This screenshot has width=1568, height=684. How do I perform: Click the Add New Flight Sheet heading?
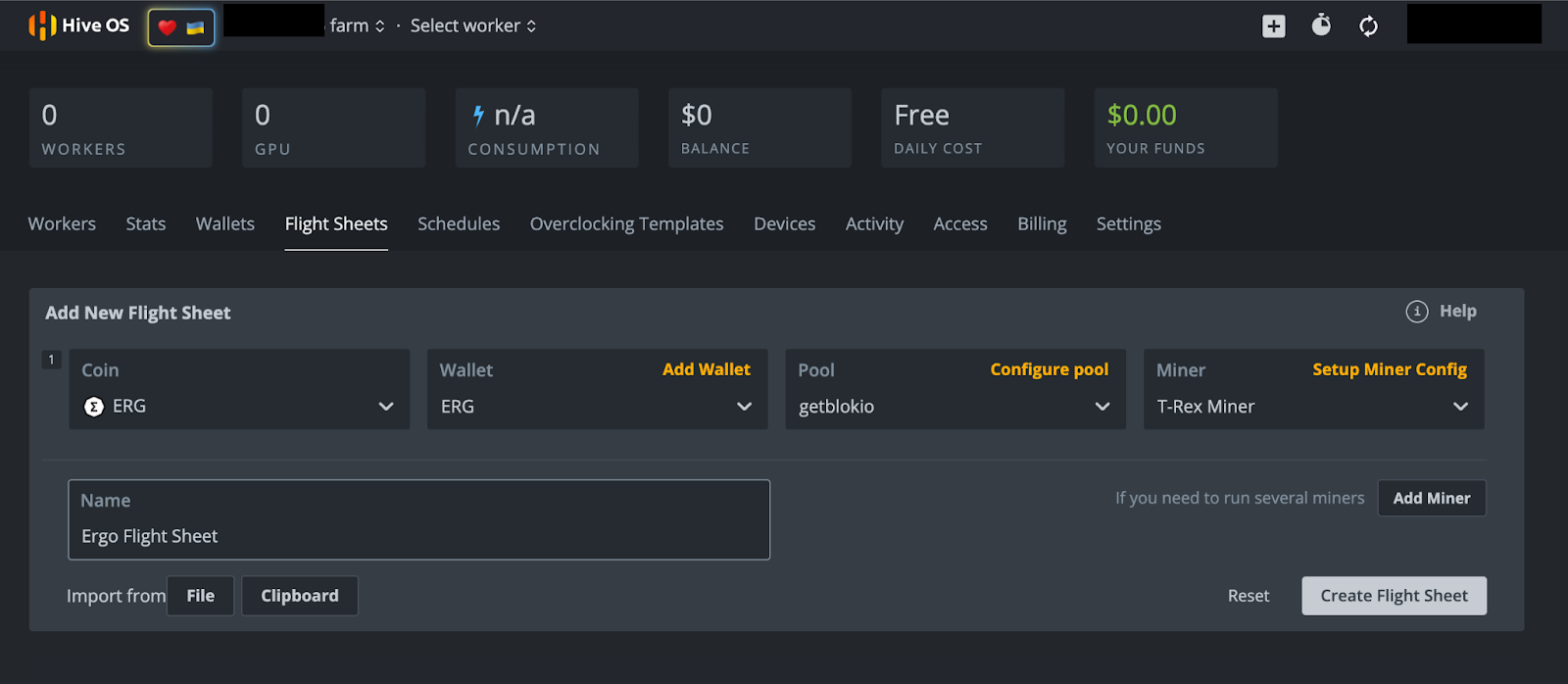click(138, 313)
